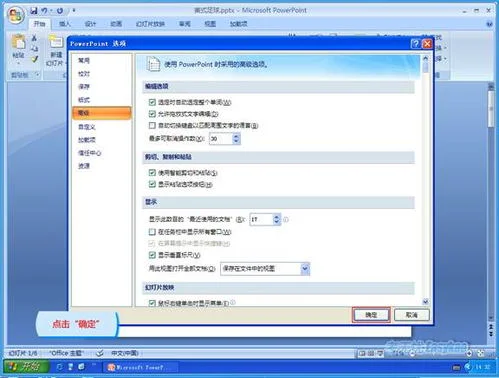
Task: Toggle 选定时自动选定整个单词 checkbox
Action: click(x=152, y=102)
